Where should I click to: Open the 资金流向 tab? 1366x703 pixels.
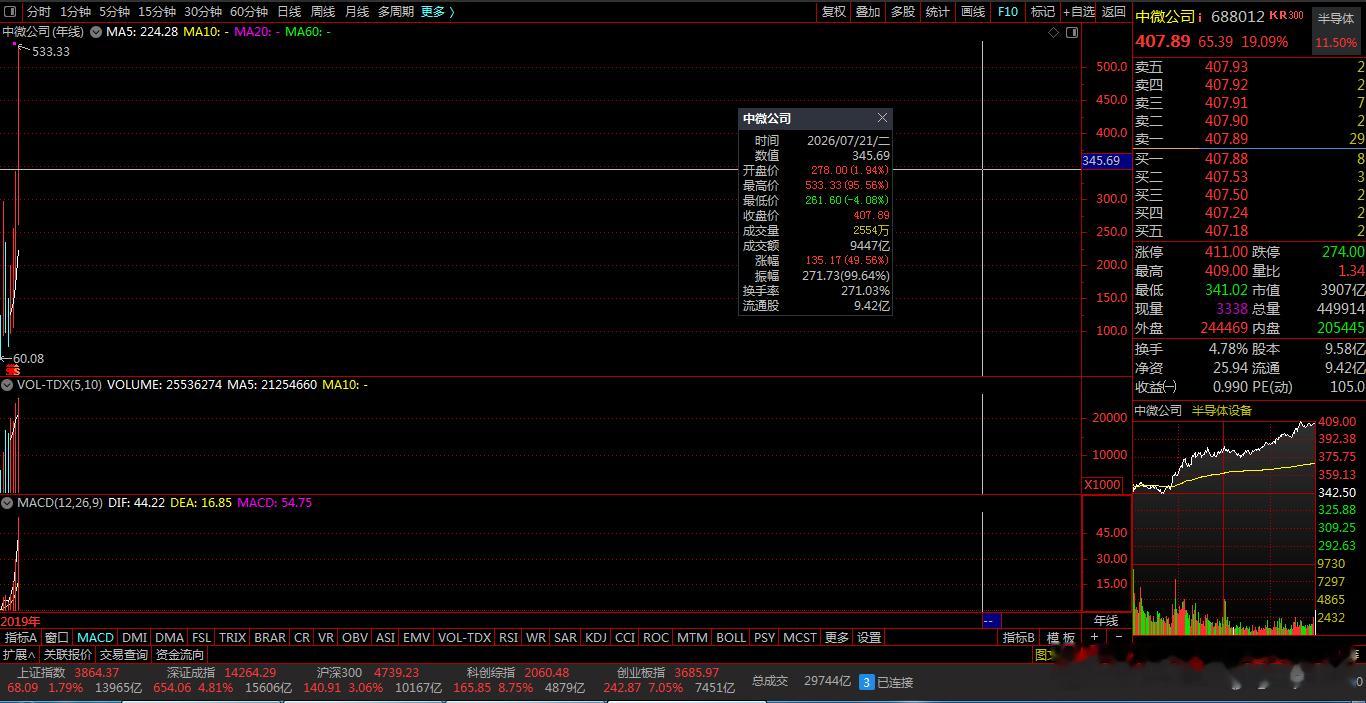click(180, 654)
